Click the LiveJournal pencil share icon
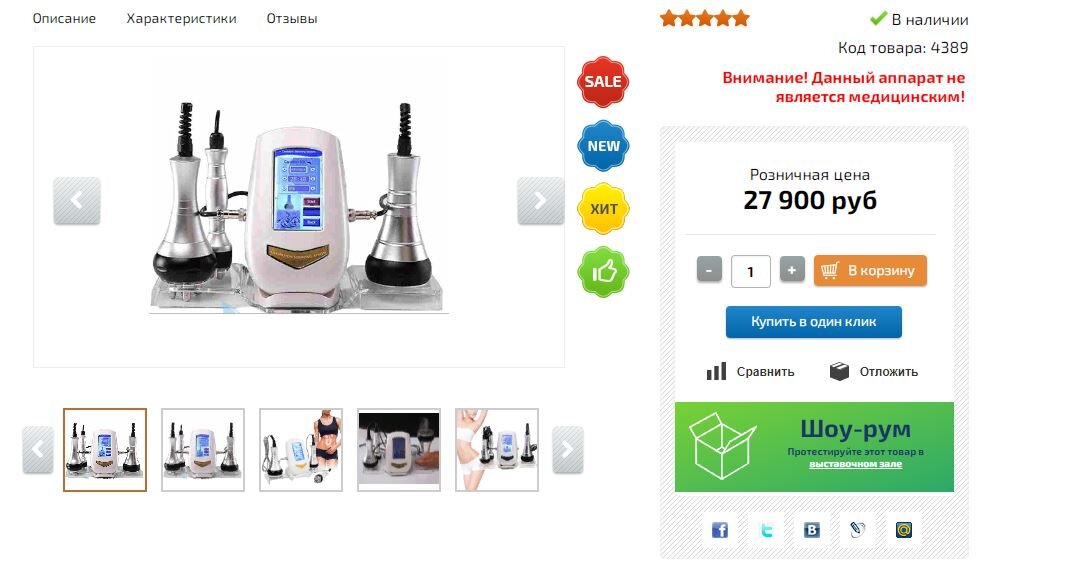1074x568 pixels. [x=858, y=530]
